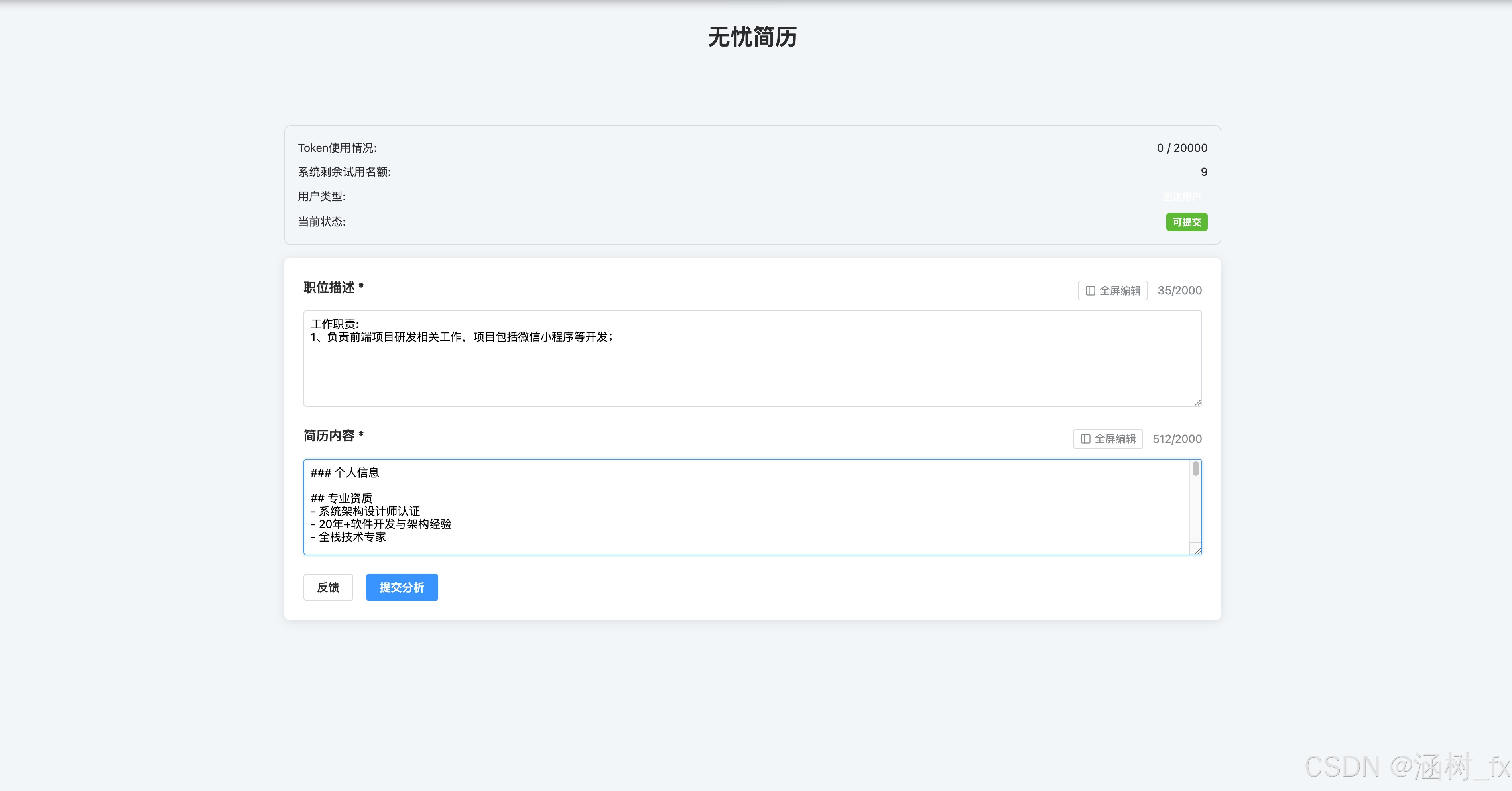Click the remaining trial quota value 9
Image resolution: width=1512 pixels, height=791 pixels.
pos(1204,172)
